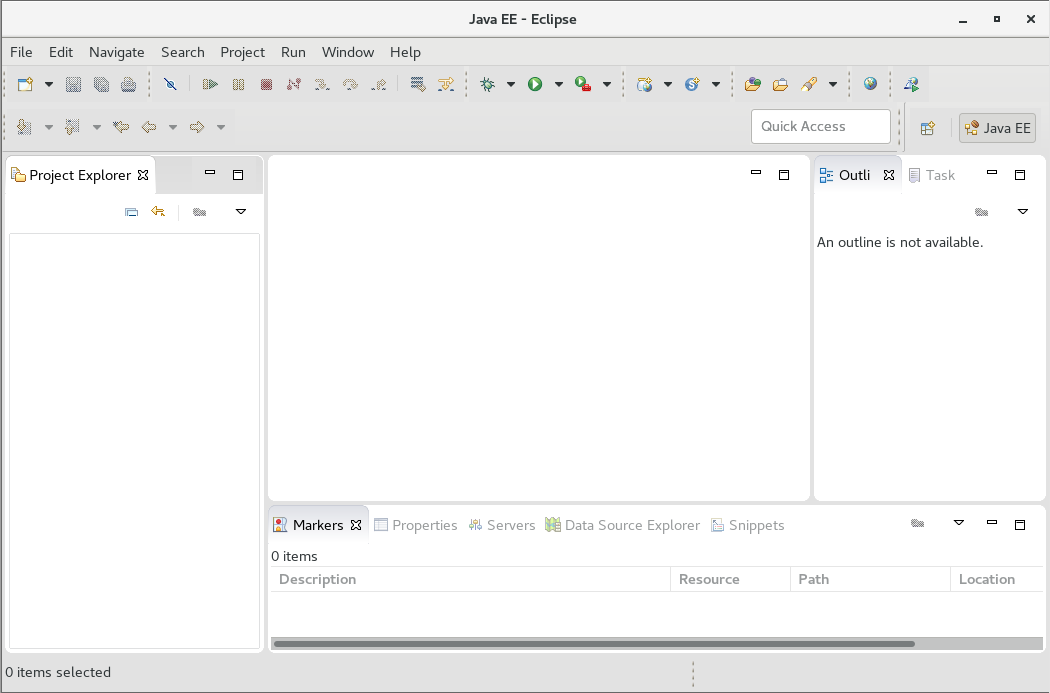Launch the Web Services Explorer icon

coord(911,84)
